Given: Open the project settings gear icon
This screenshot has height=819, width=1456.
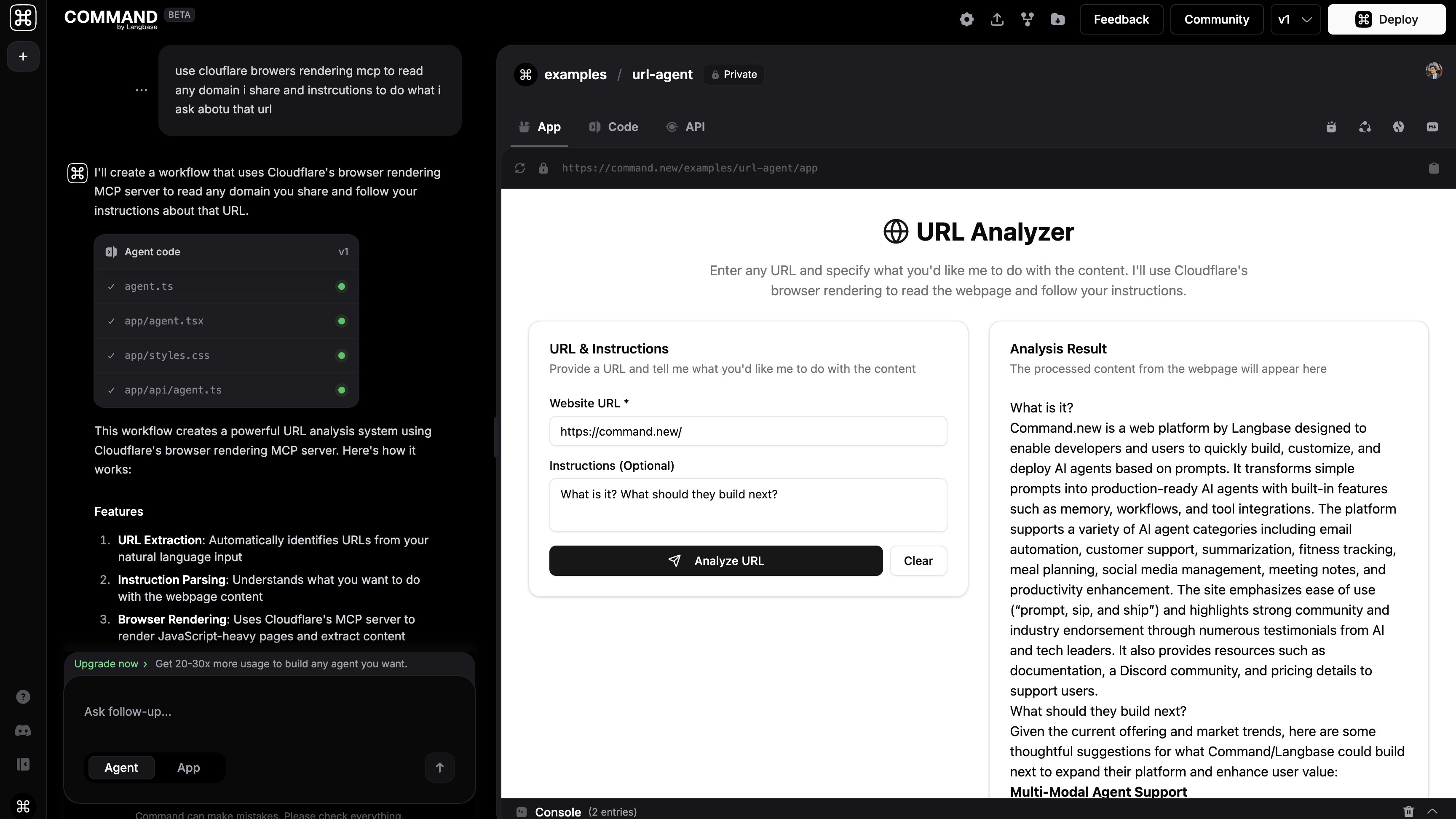Looking at the screenshot, I should click(x=966, y=19).
